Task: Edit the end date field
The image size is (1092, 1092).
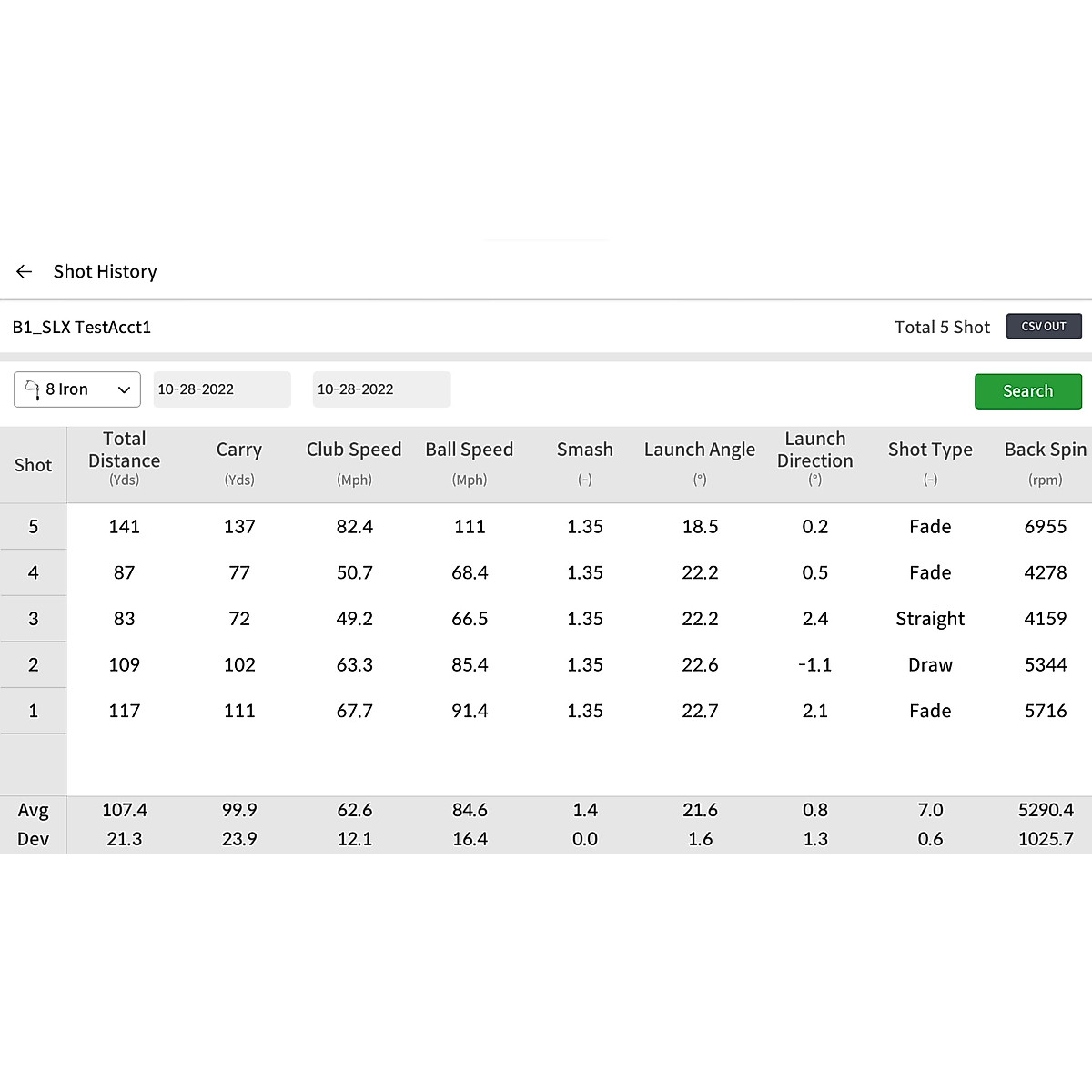Action: click(x=380, y=389)
